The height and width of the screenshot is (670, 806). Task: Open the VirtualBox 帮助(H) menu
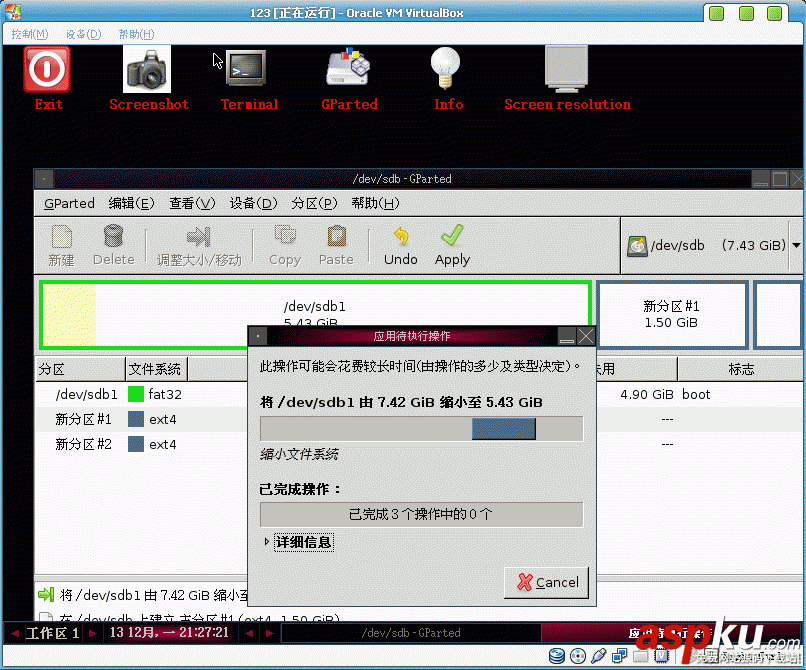[x=136, y=34]
